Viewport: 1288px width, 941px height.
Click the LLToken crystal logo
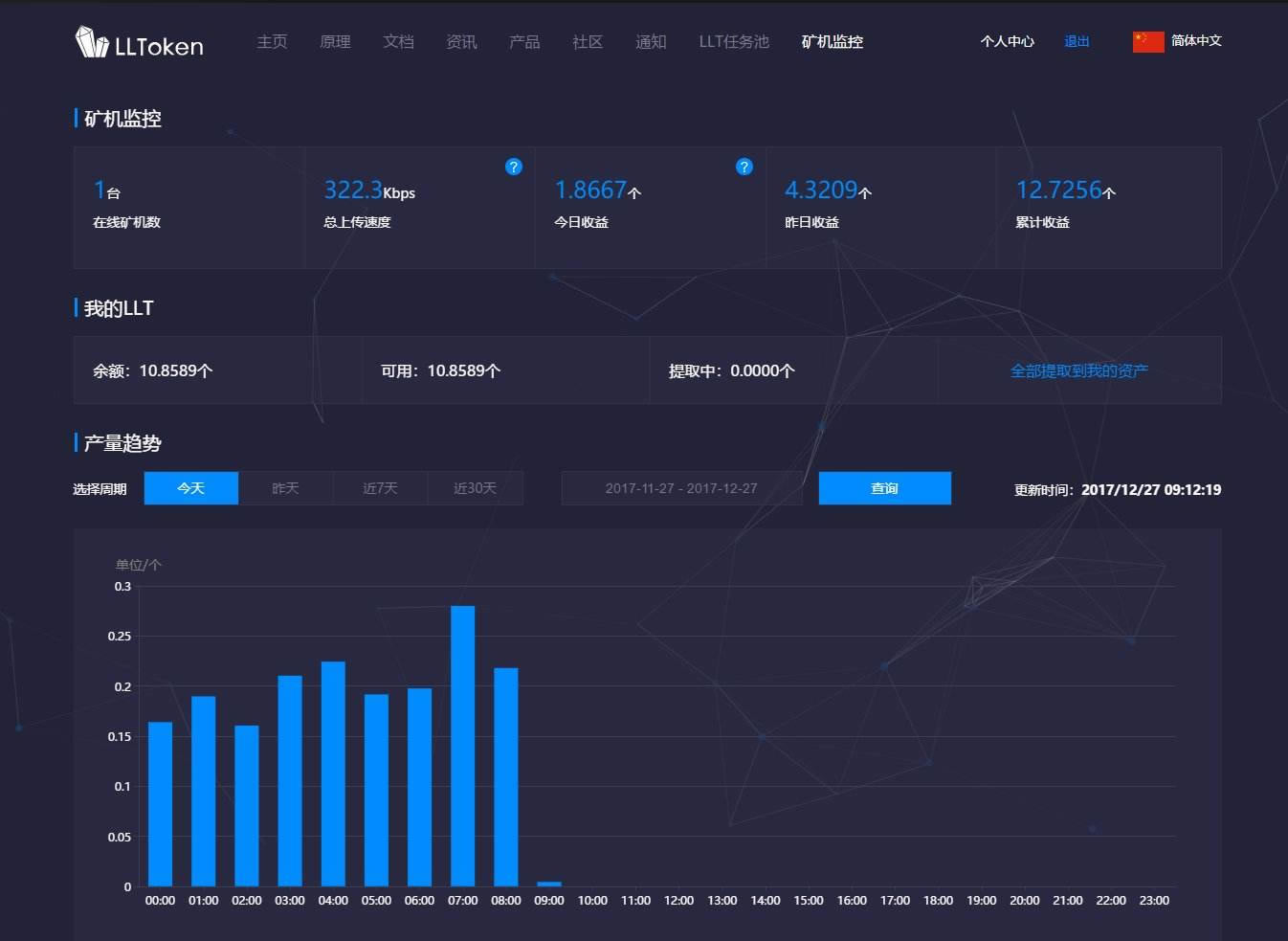tap(92, 42)
